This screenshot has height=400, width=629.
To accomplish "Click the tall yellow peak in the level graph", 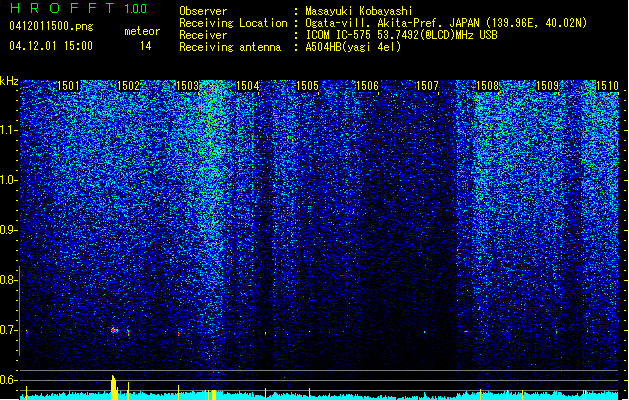I will click(114, 387).
